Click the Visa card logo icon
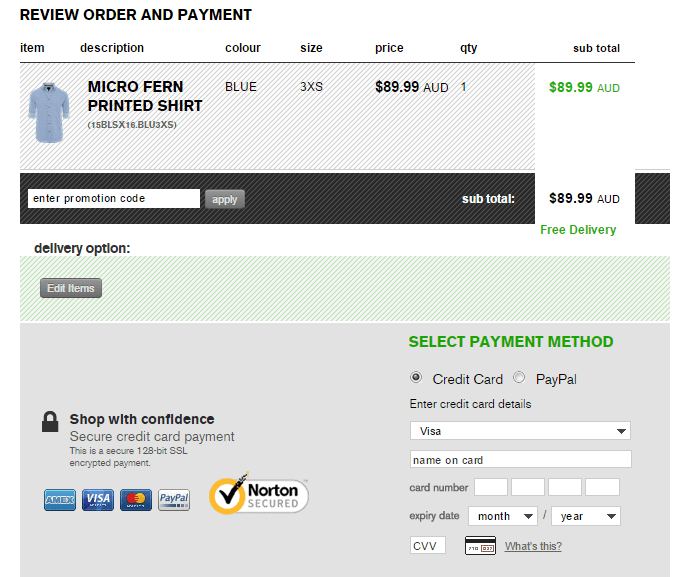 (98, 499)
